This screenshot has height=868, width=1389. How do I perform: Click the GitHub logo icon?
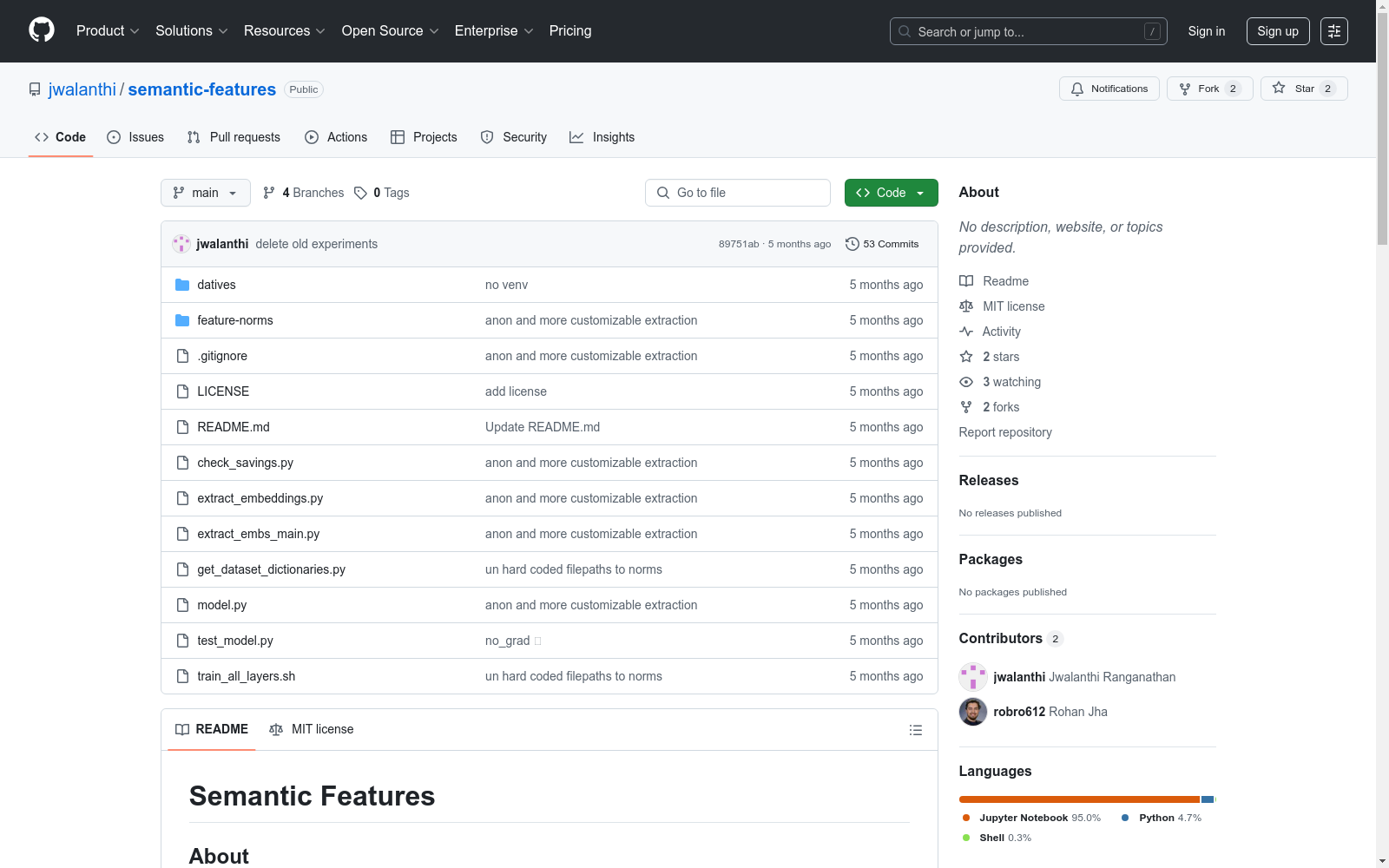[x=42, y=30]
